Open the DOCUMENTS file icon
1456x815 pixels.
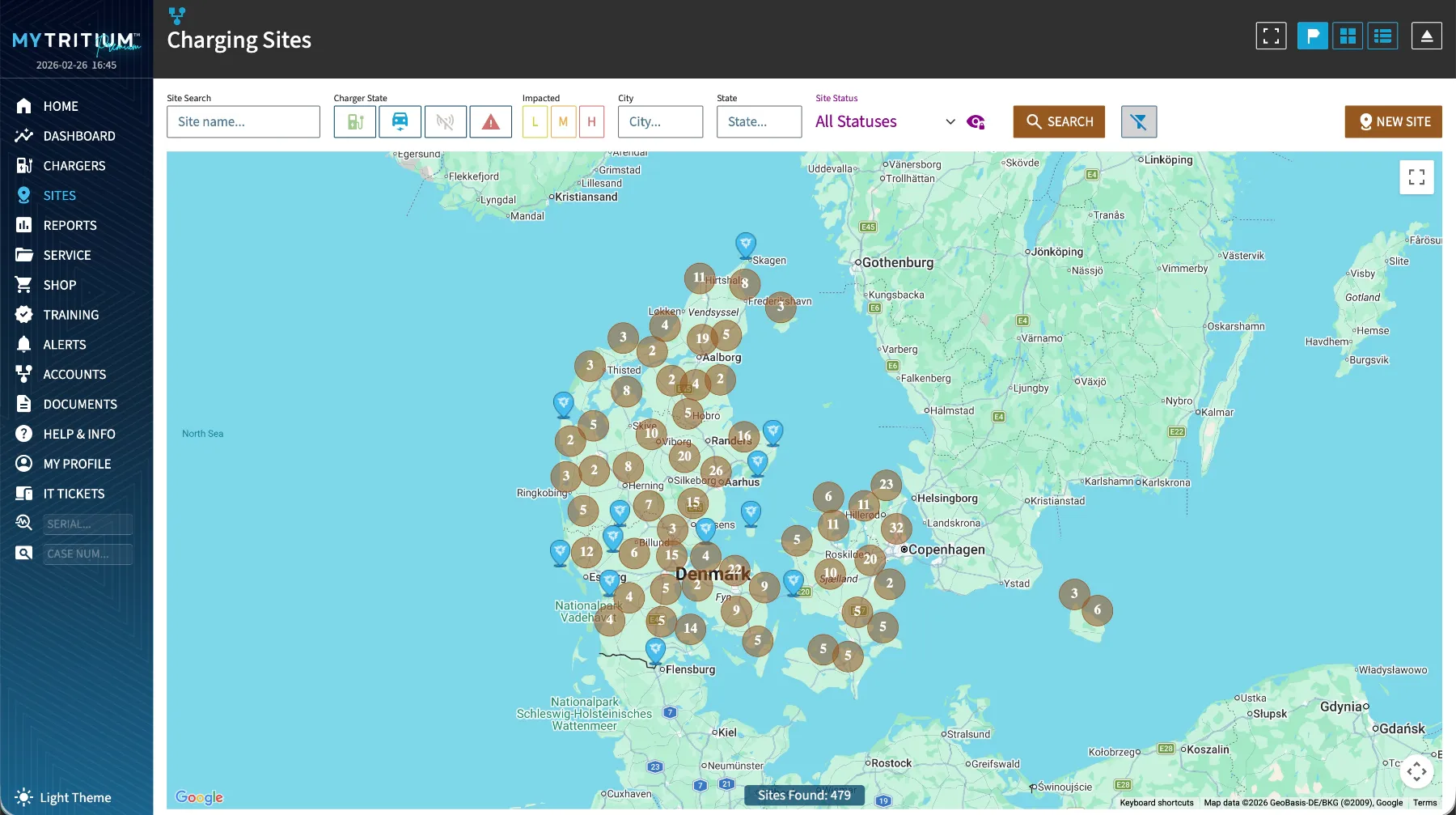coord(24,404)
